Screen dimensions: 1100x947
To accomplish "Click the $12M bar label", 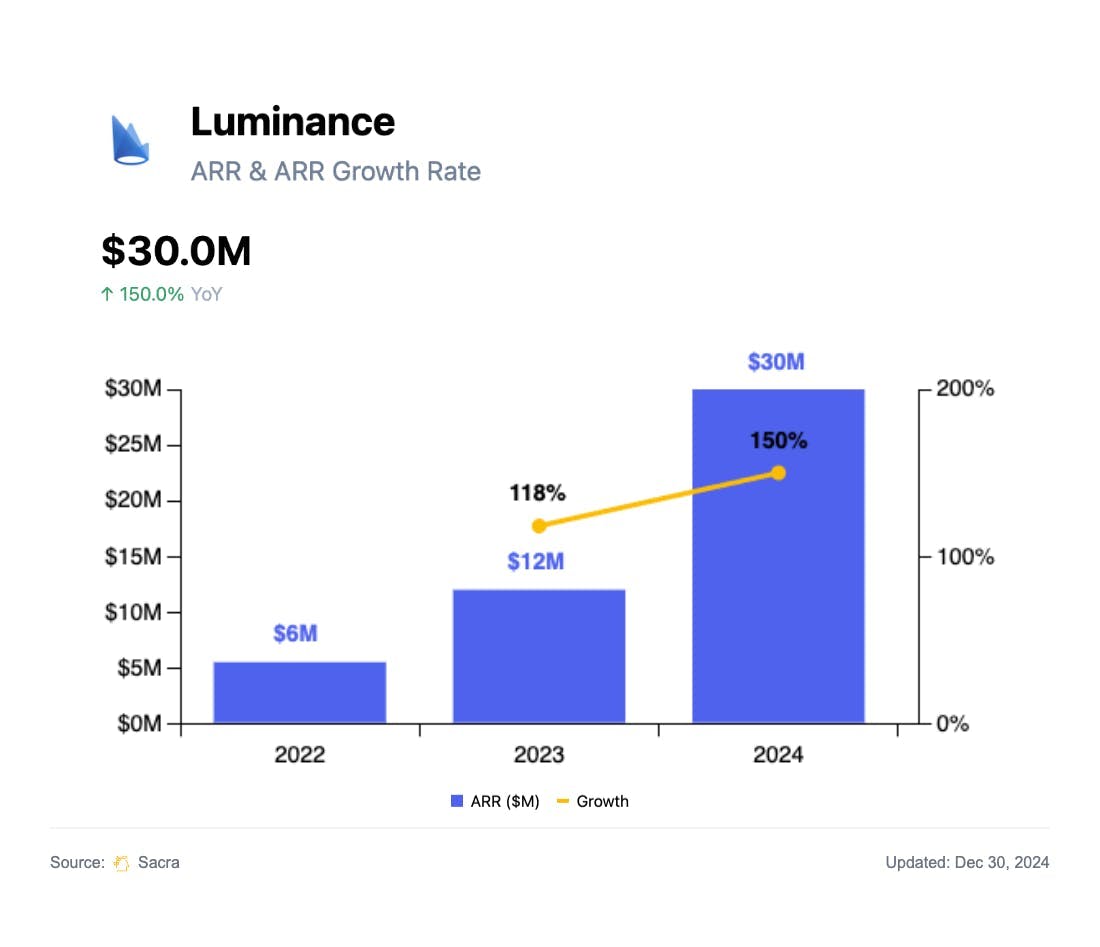I will click(536, 561).
